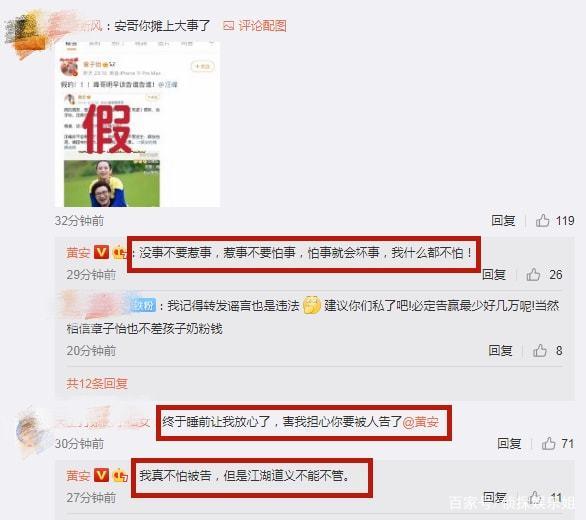Screen dimensions: 586x520
Task: Like the comment with 119 likes
Action: tap(542, 221)
